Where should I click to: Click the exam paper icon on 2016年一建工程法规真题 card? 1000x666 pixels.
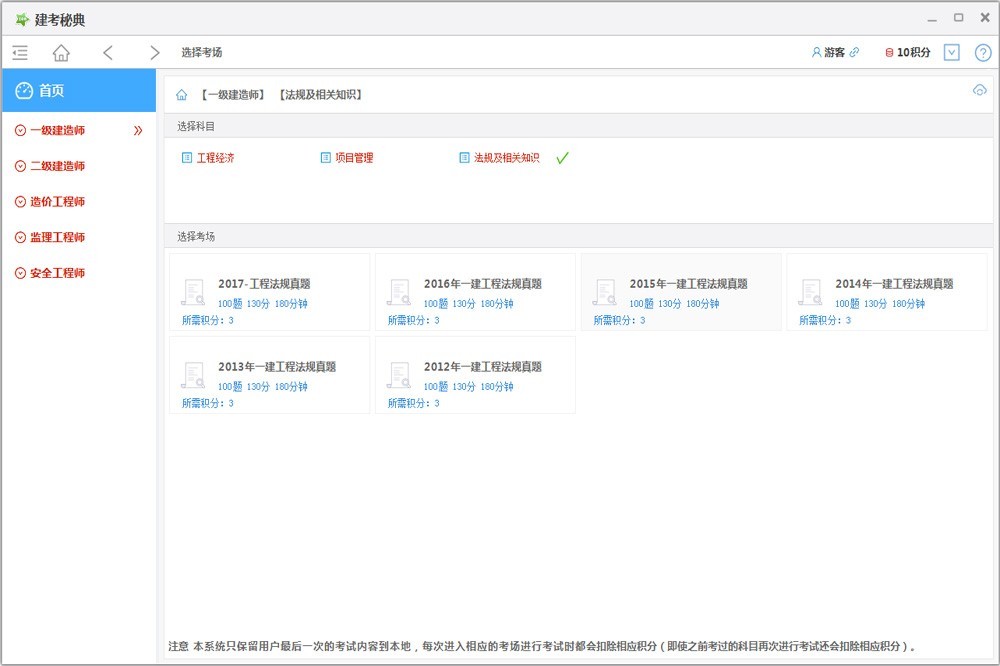pos(399,292)
